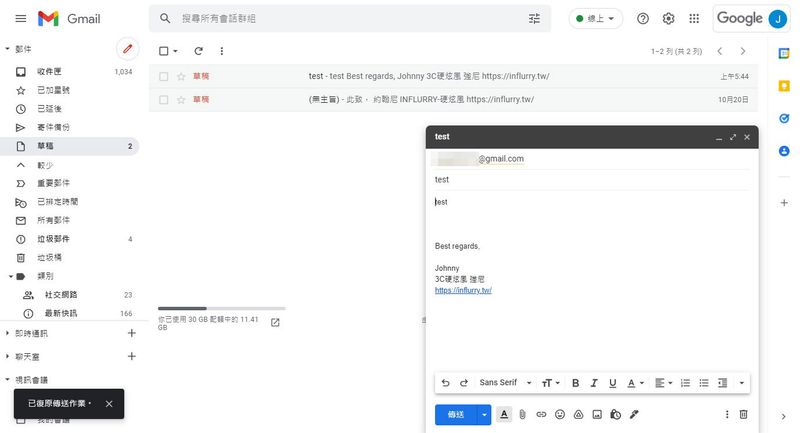This screenshot has height=433, width=800.
Task: Star the no-subject draft
Action: 181,99
